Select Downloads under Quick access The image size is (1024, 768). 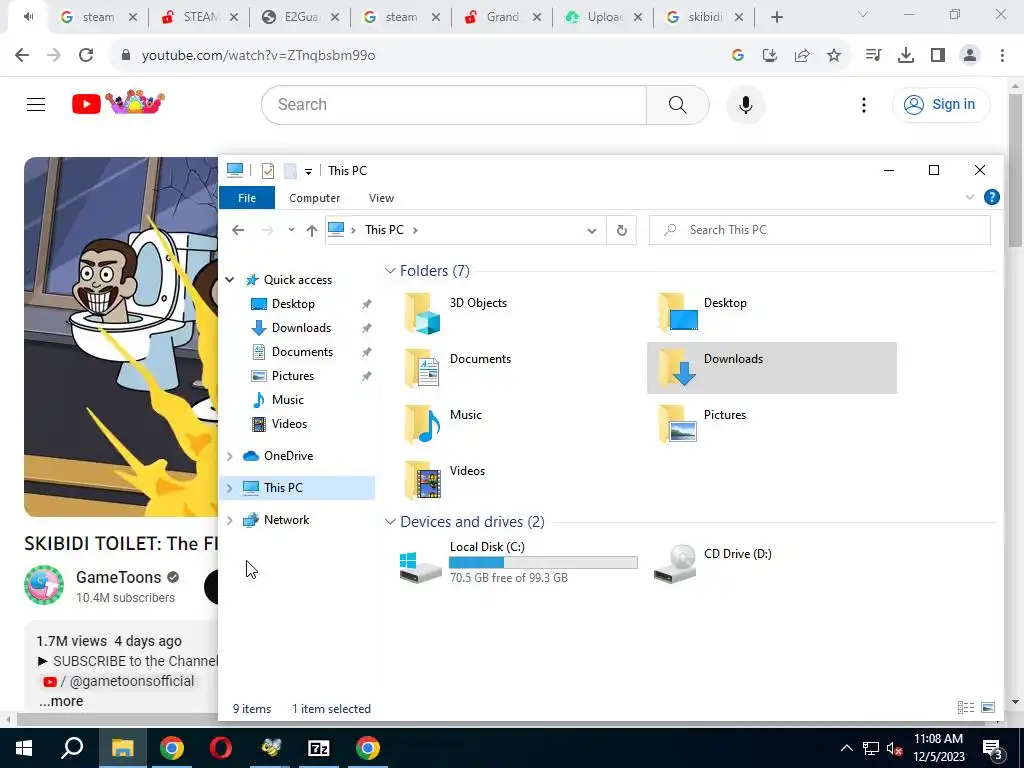click(301, 328)
